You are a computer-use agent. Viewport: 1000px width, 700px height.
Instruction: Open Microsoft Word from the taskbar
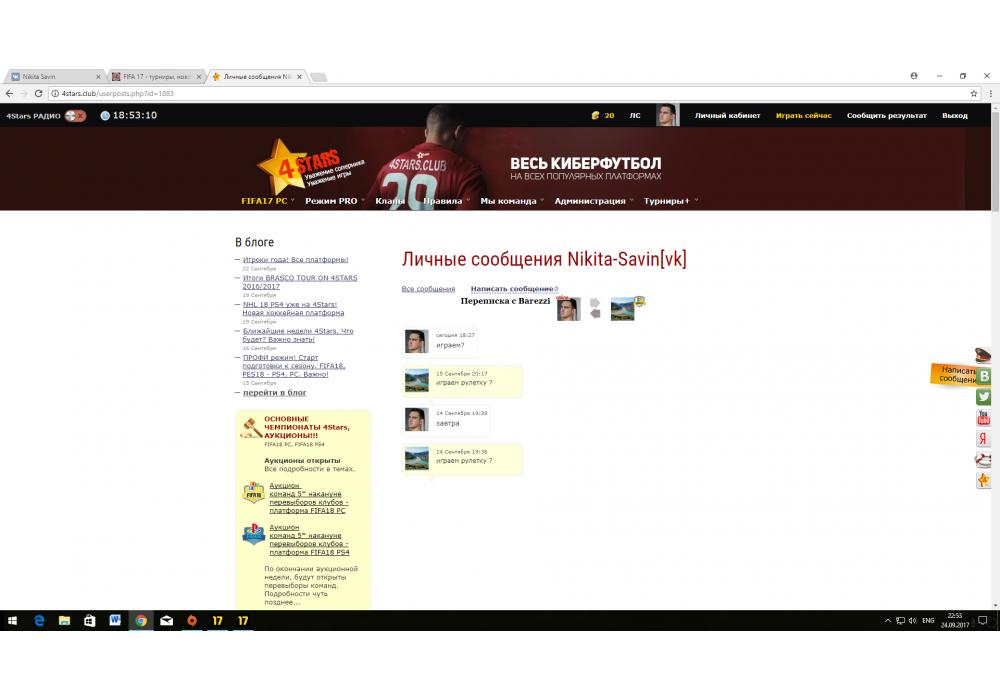tap(115, 621)
